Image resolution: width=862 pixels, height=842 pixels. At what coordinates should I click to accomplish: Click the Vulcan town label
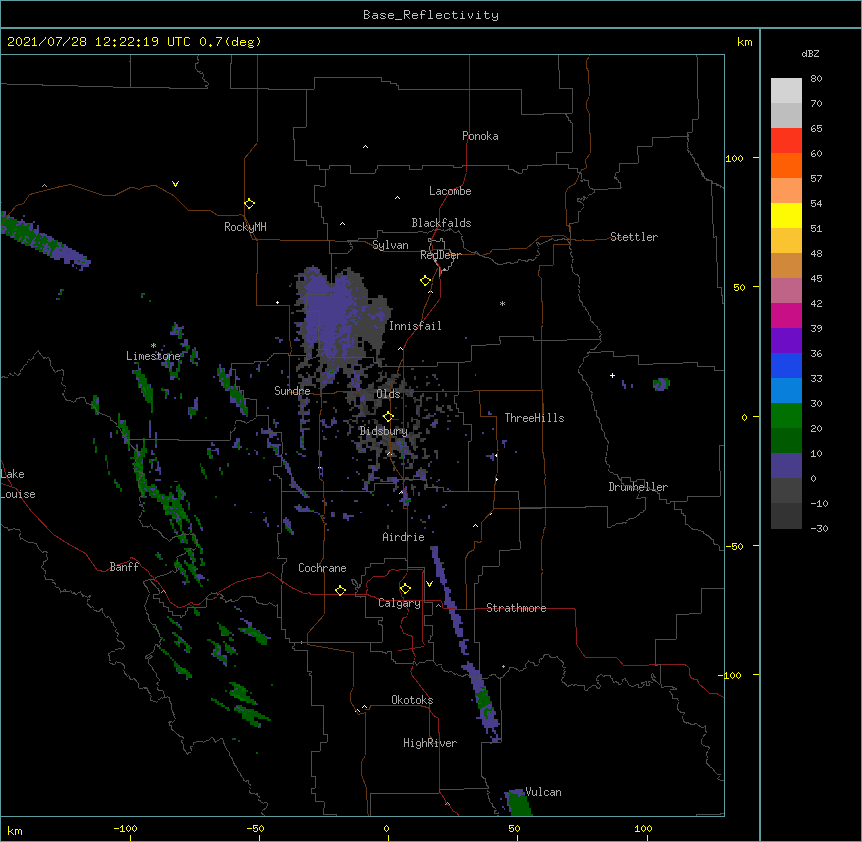tap(543, 792)
